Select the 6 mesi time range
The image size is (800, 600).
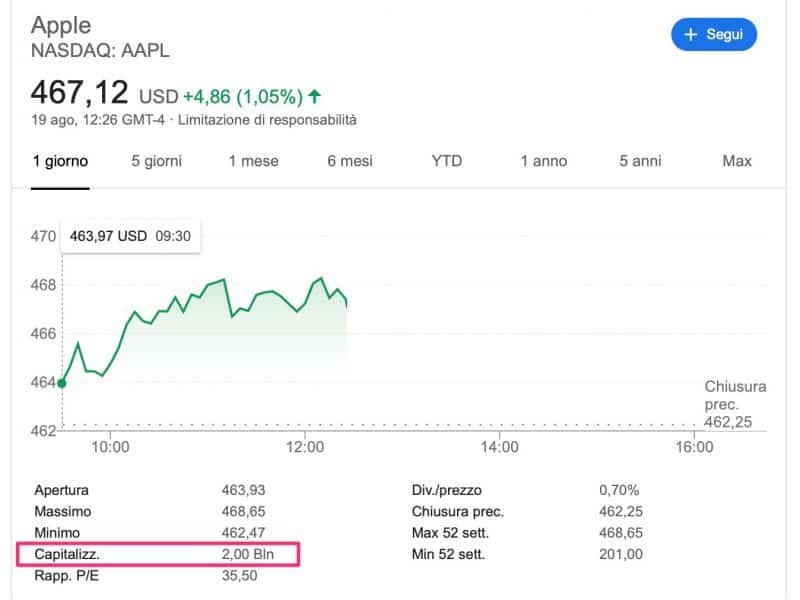(349, 160)
